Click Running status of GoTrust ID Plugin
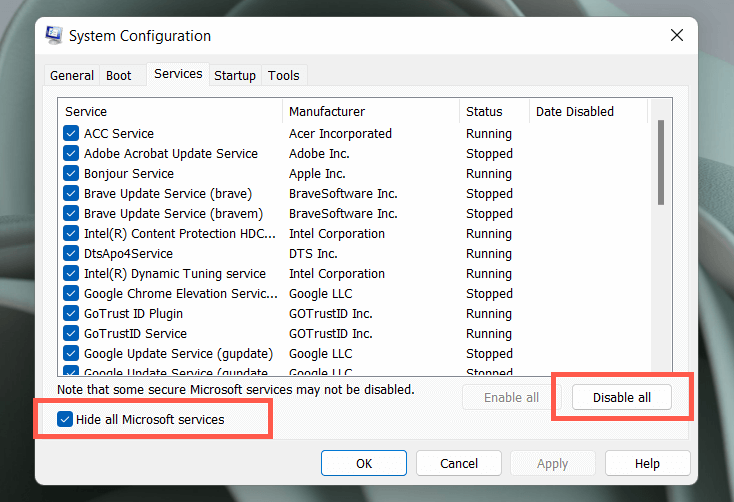 coord(489,314)
